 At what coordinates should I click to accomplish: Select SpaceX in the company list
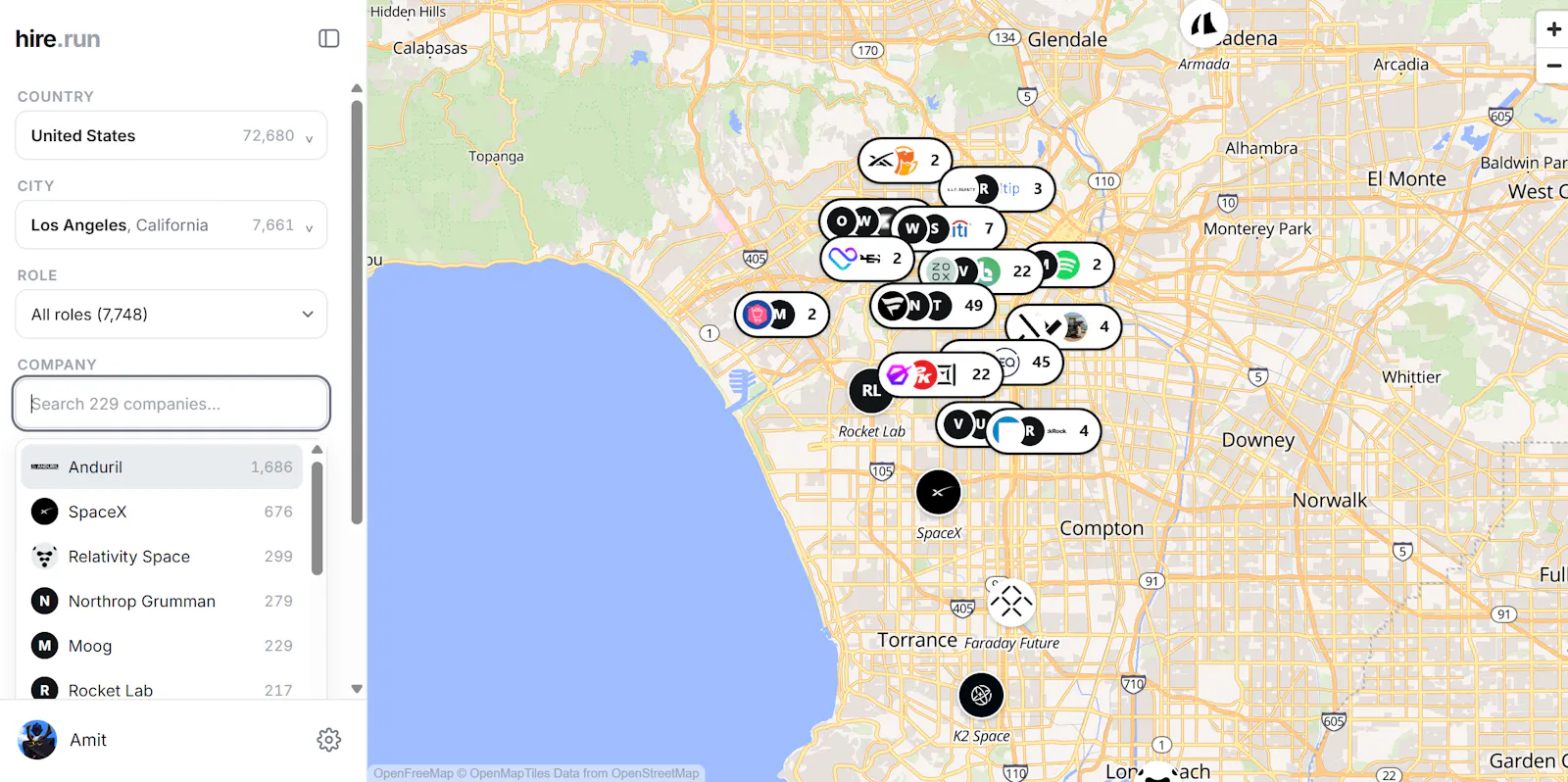pos(162,512)
